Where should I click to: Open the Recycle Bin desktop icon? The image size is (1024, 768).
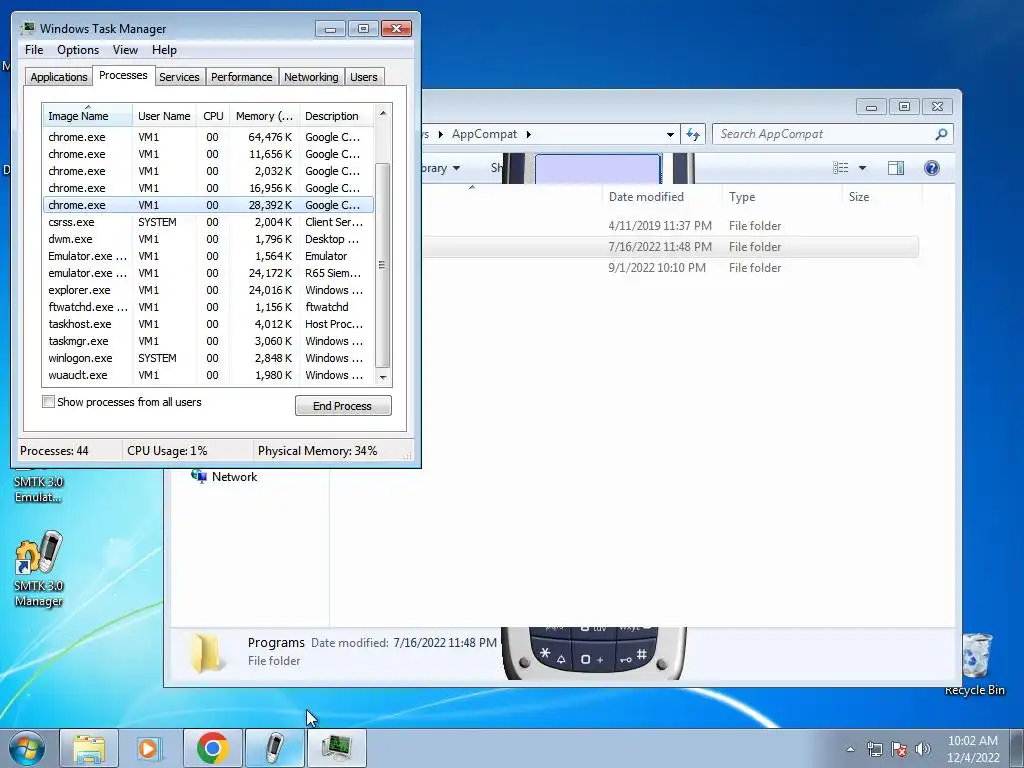(x=975, y=664)
